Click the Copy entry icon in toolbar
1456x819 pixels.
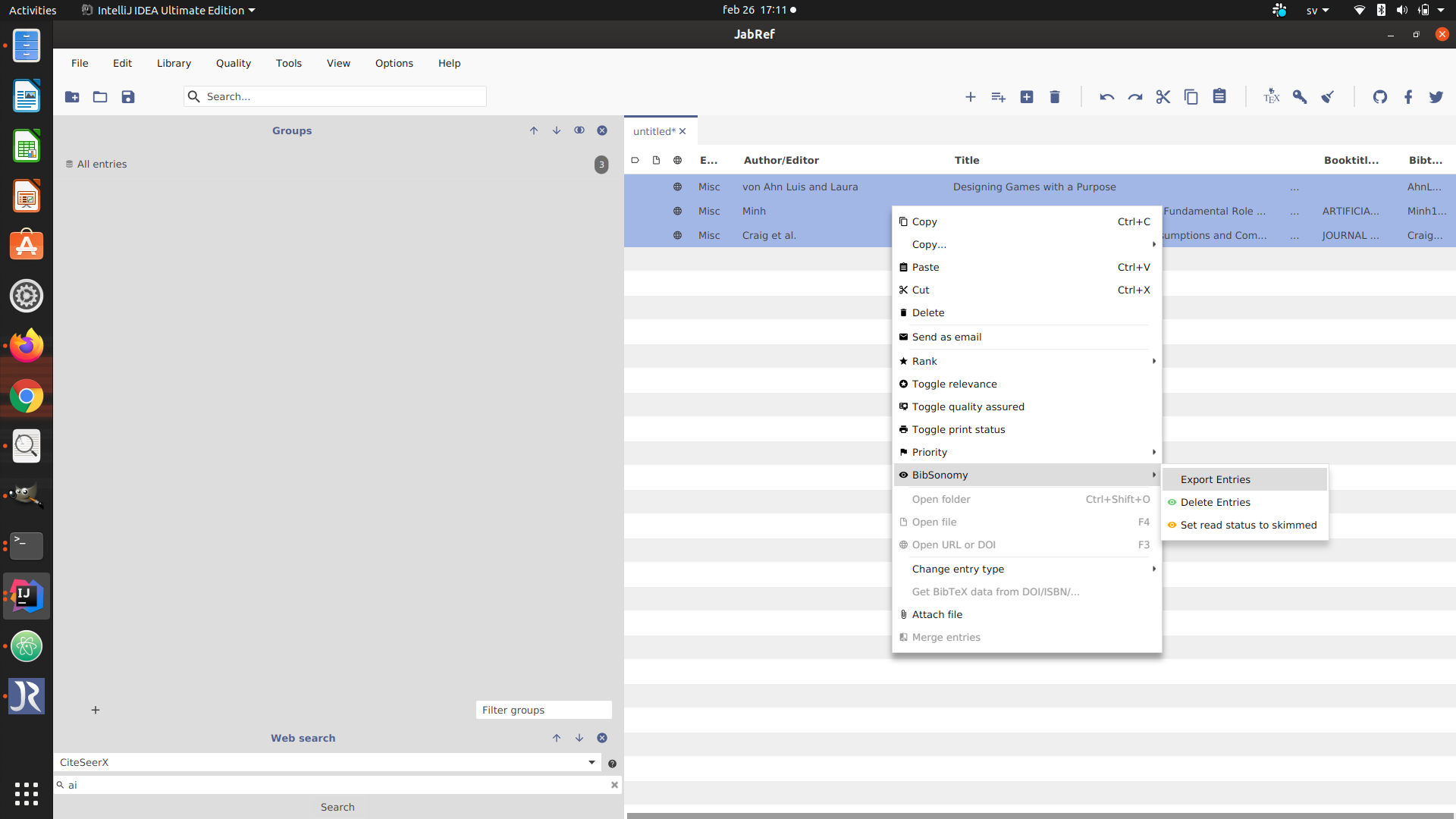pyautogui.click(x=1191, y=96)
